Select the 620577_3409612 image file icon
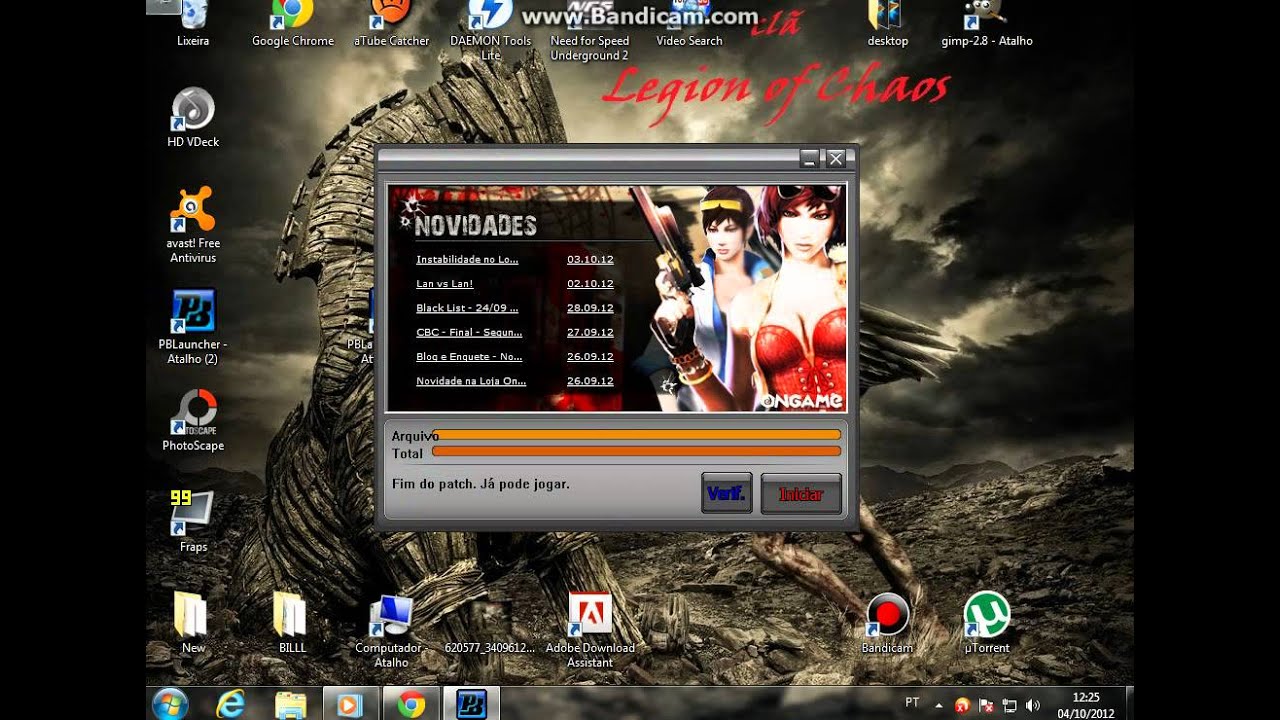Viewport: 1280px width, 720px height. click(x=490, y=624)
